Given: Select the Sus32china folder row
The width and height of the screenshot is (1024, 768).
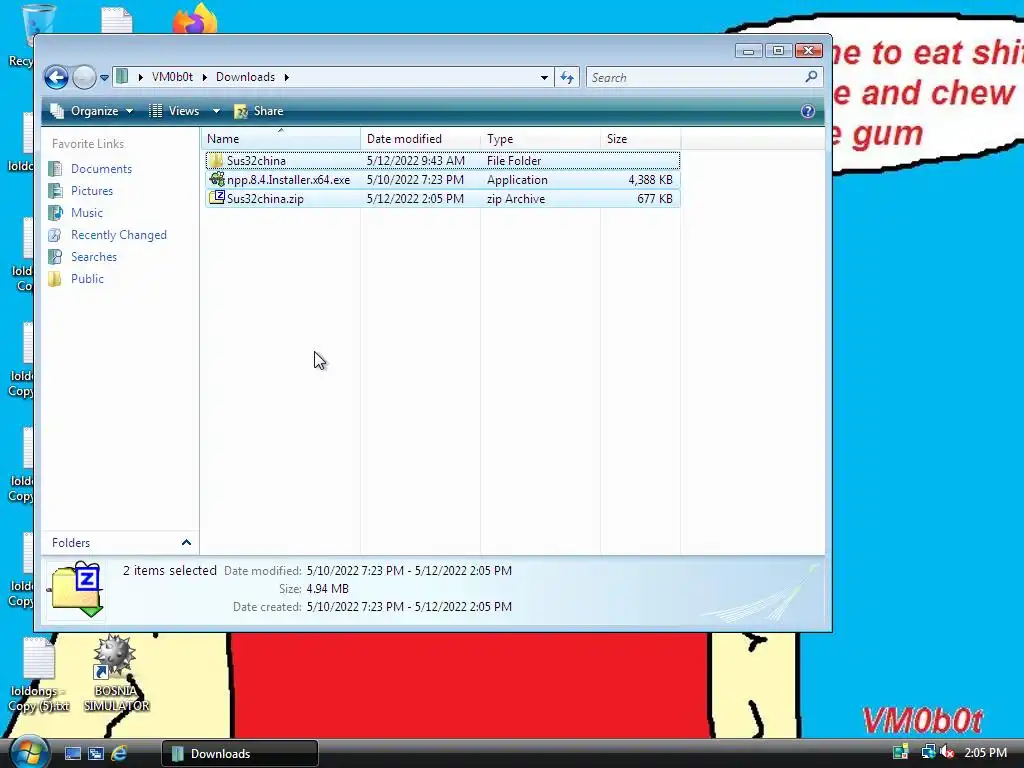Looking at the screenshot, I should coord(443,161).
